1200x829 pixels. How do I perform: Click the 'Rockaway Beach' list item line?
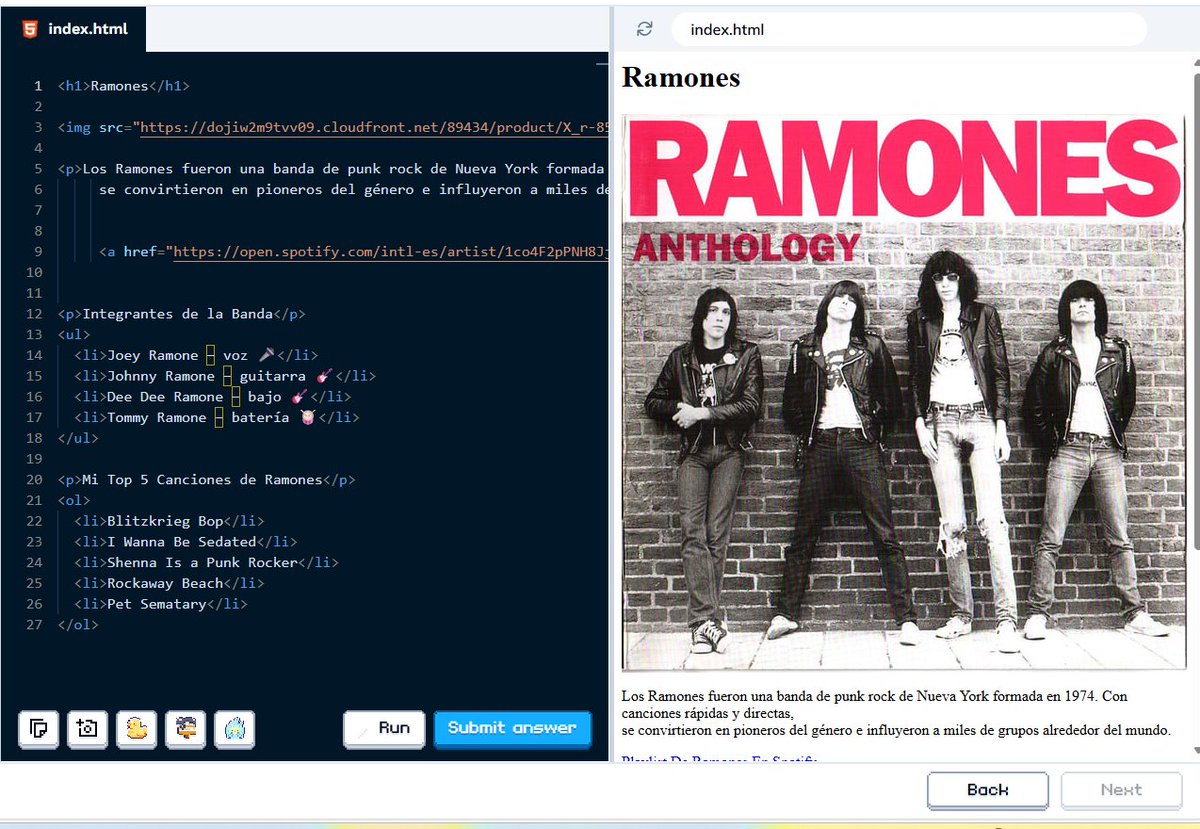click(169, 583)
